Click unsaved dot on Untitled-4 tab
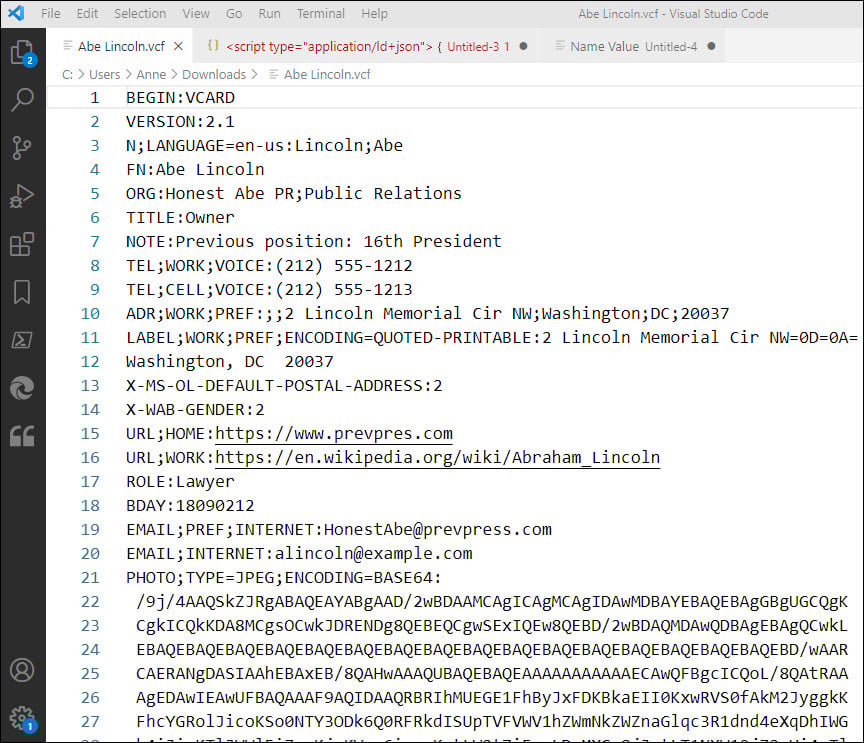This screenshot has height=743, width=864. coord(711,46)
